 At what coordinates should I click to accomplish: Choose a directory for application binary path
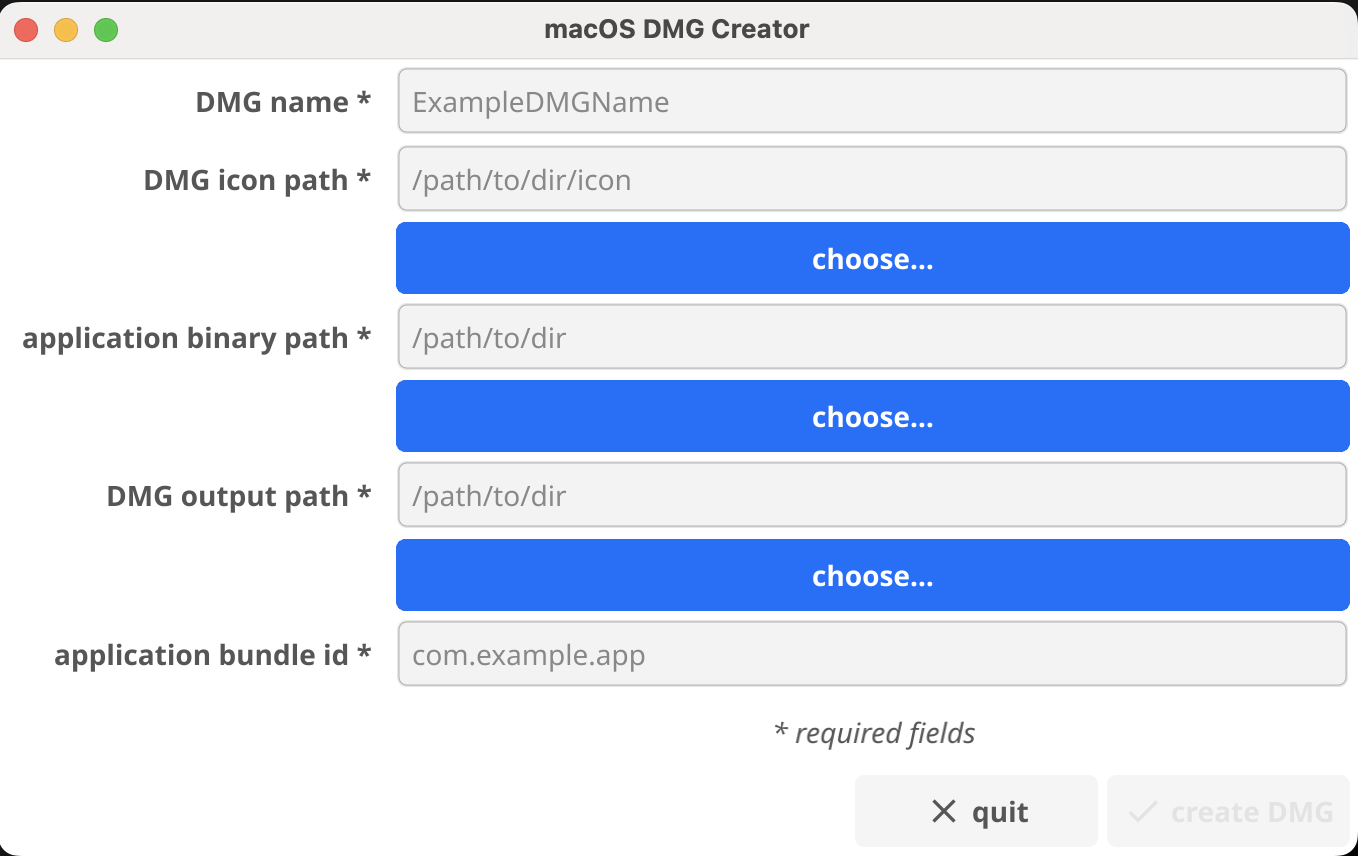872,416
